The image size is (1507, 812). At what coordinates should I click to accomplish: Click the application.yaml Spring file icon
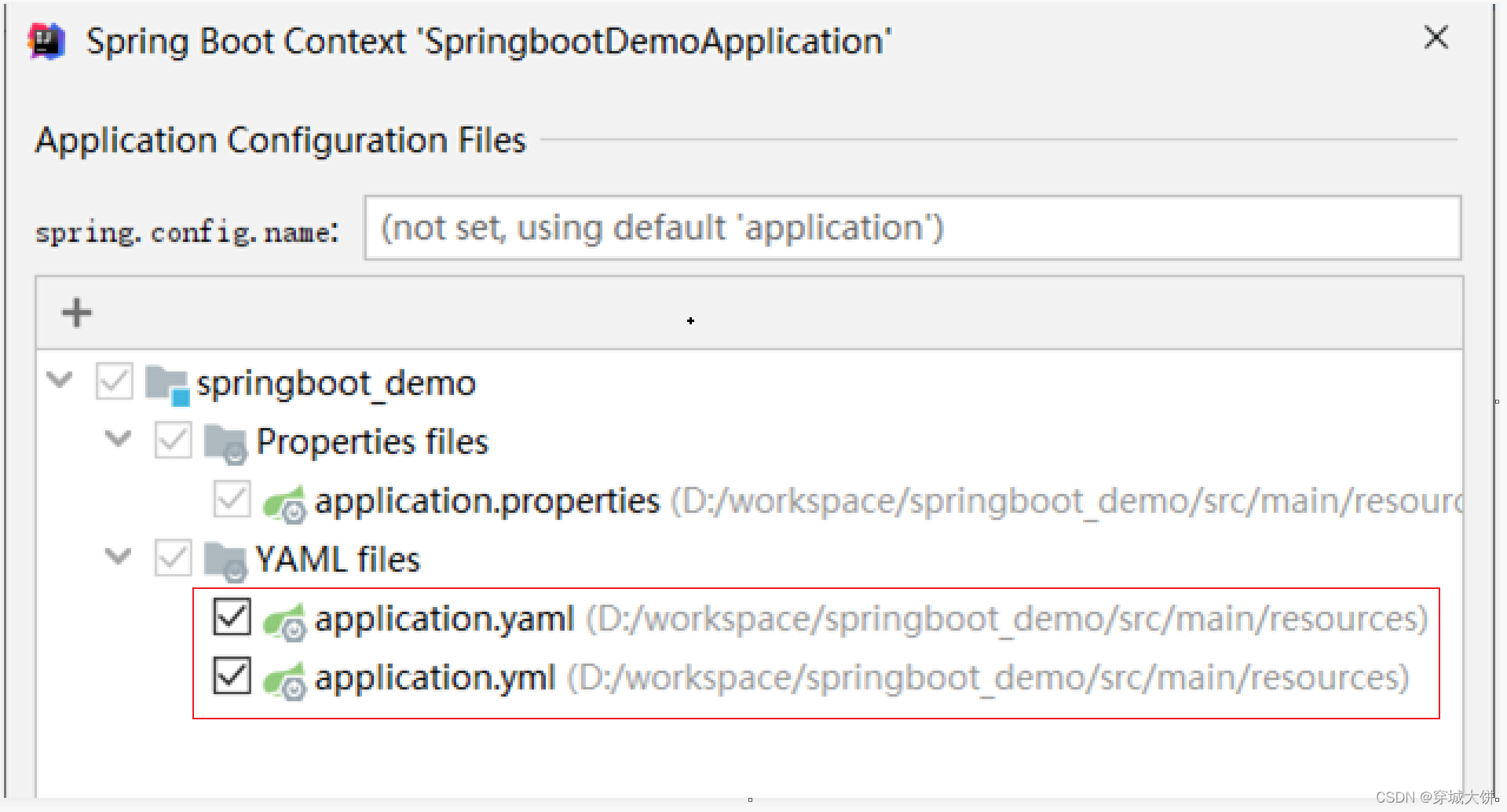(x=283, y=620)
